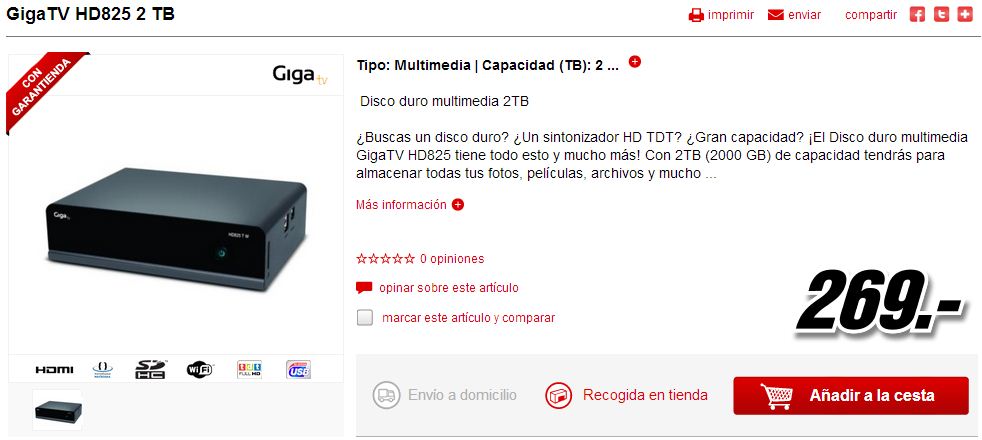Select 'Recogida en tienda' option

[626, 396]
